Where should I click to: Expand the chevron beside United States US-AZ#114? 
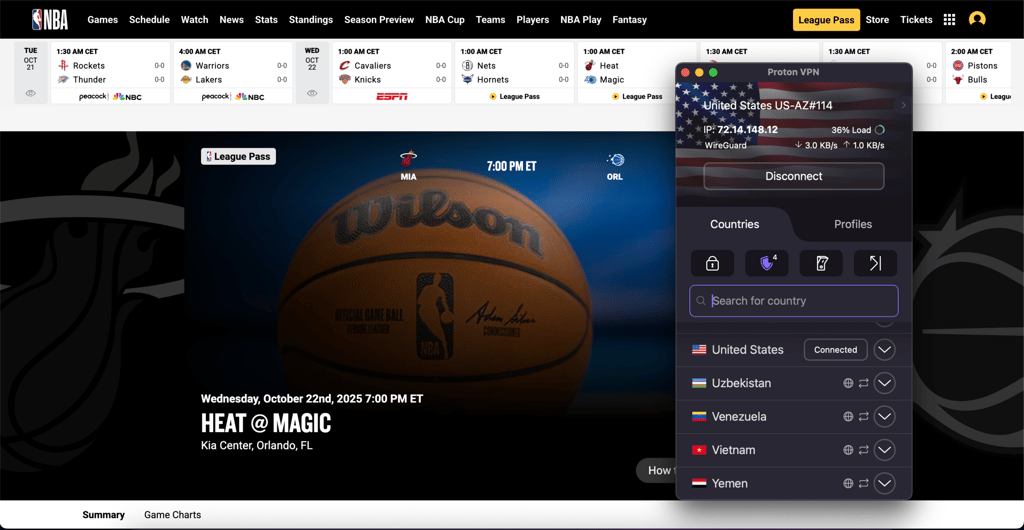904,105
